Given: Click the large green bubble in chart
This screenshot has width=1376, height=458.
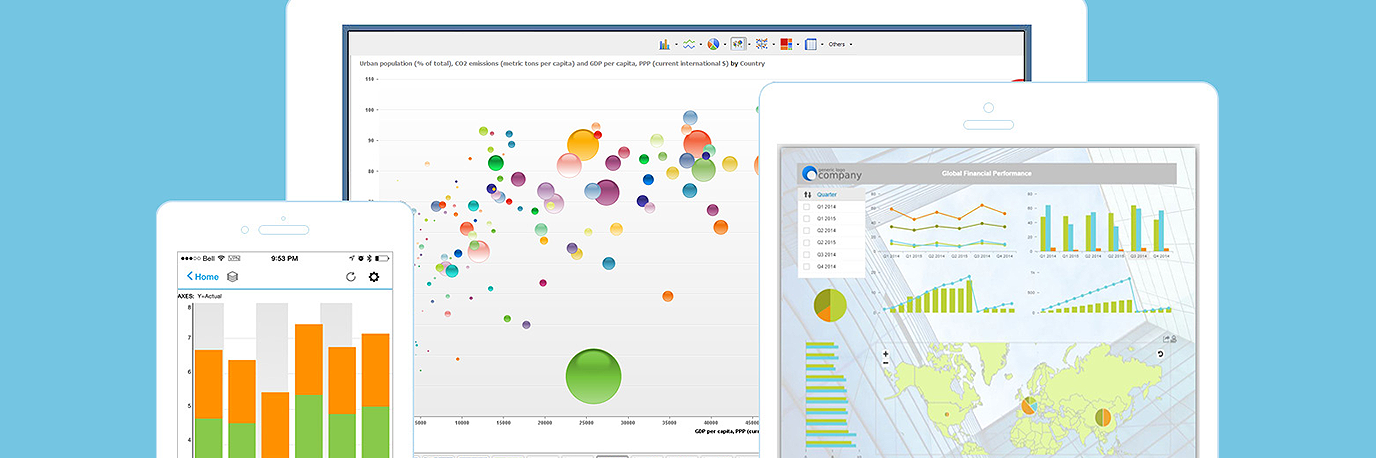Looking at the screenshot, I should coord(593,377).
